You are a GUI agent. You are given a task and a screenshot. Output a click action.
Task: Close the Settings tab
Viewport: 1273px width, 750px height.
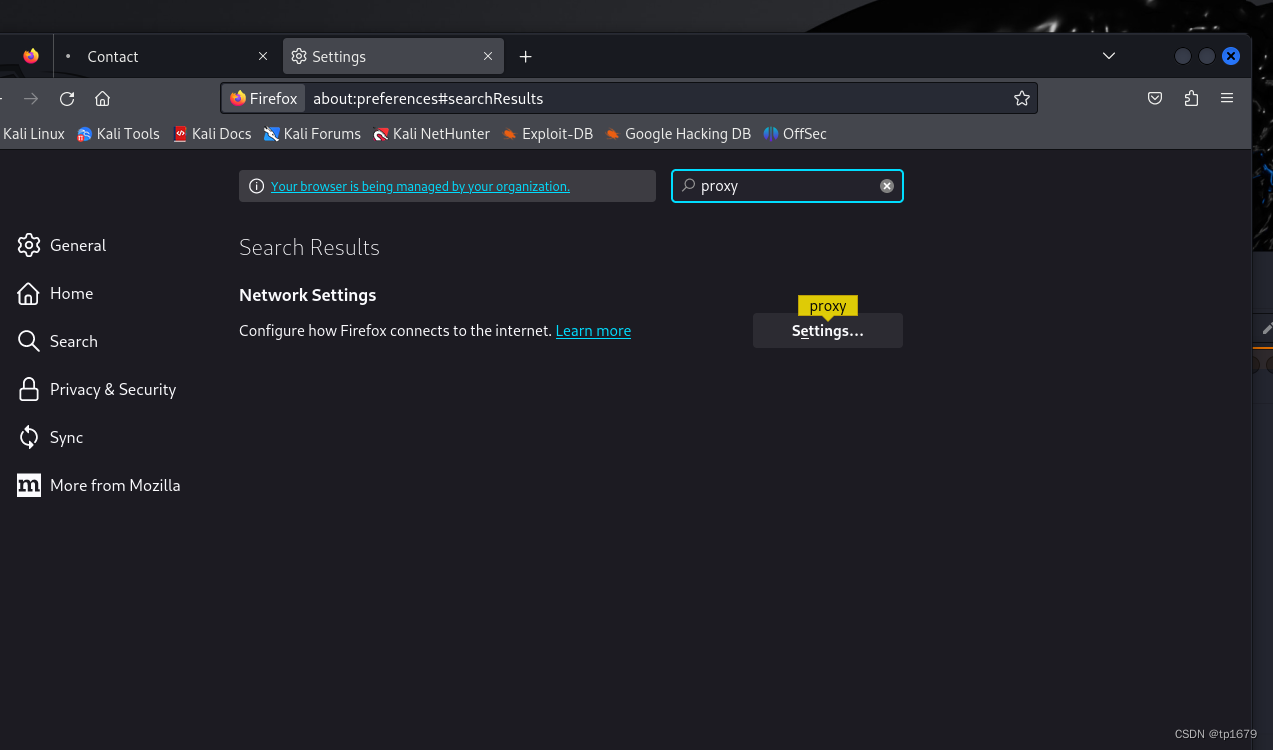[x=488, y=56]
